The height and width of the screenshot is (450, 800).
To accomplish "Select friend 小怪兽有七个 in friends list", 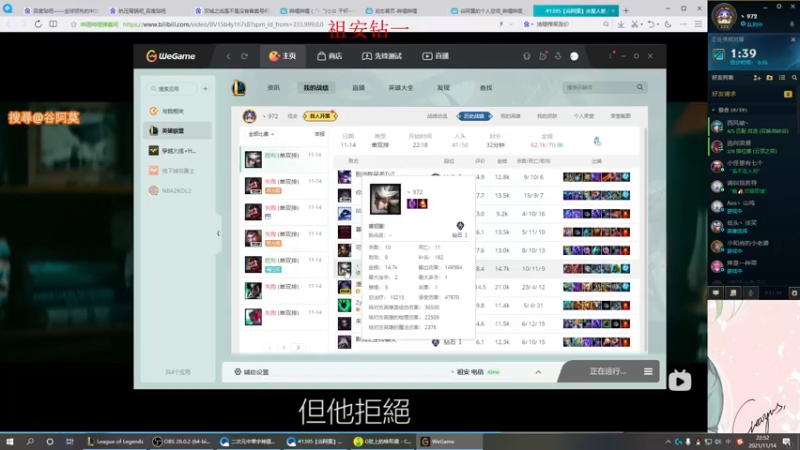I will tap(753, 166).
